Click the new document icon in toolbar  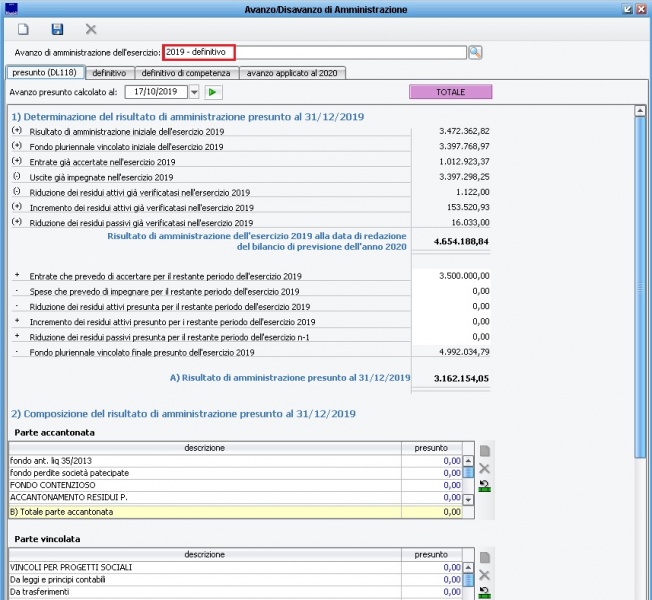(23, 30)
